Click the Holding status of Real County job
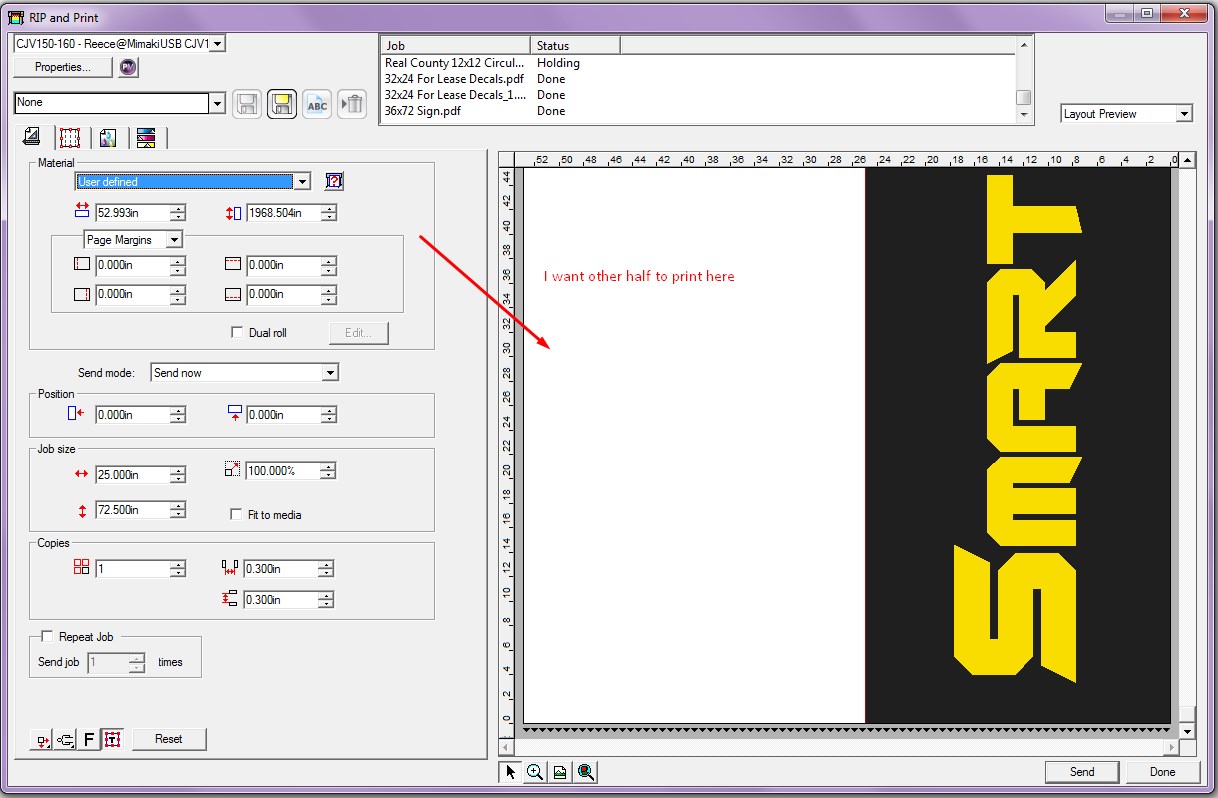Image resolution: width=1218 pixels, height=798 pixels. [x=558, y=63]
